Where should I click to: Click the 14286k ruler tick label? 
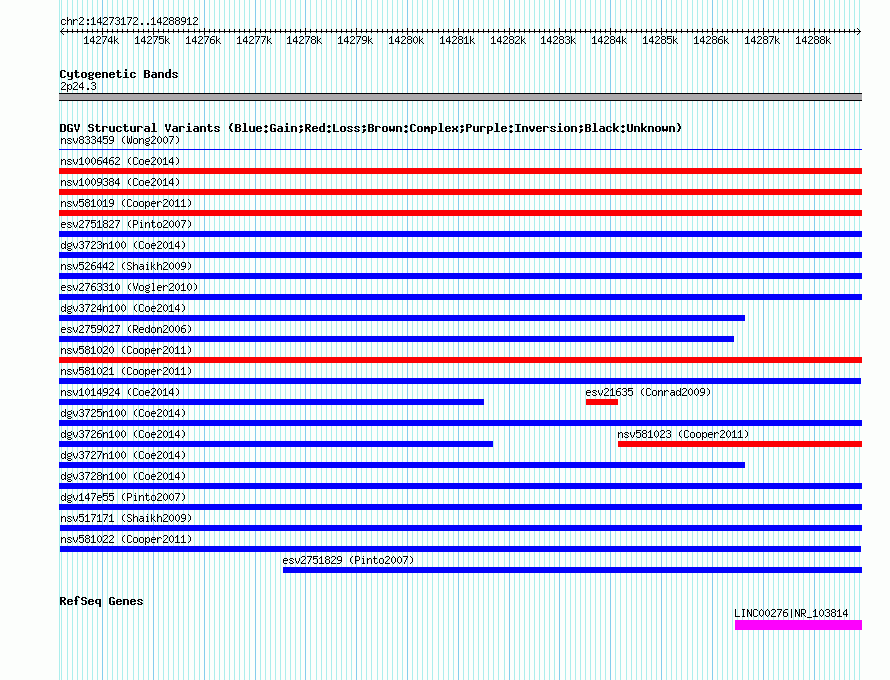coord(711,40)
